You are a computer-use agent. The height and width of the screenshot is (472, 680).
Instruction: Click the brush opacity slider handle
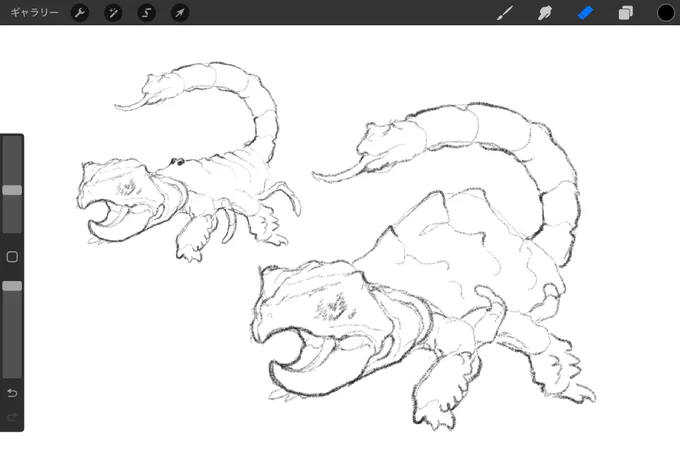pos(12,286)
